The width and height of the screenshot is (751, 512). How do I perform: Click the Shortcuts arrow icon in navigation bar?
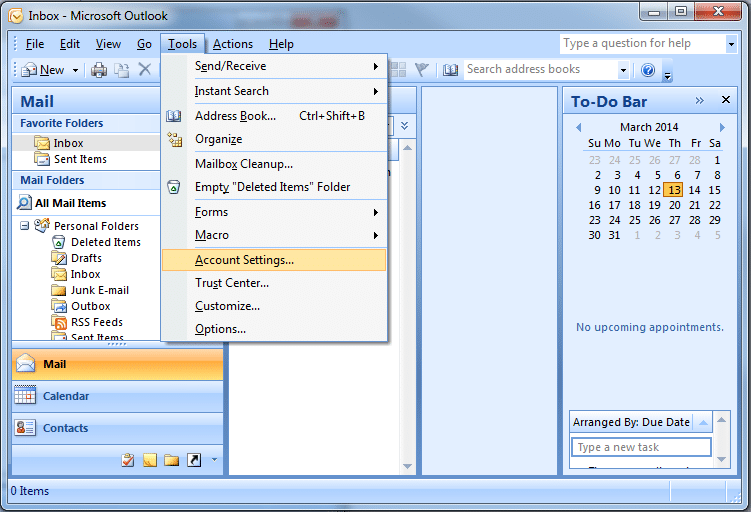194,460
